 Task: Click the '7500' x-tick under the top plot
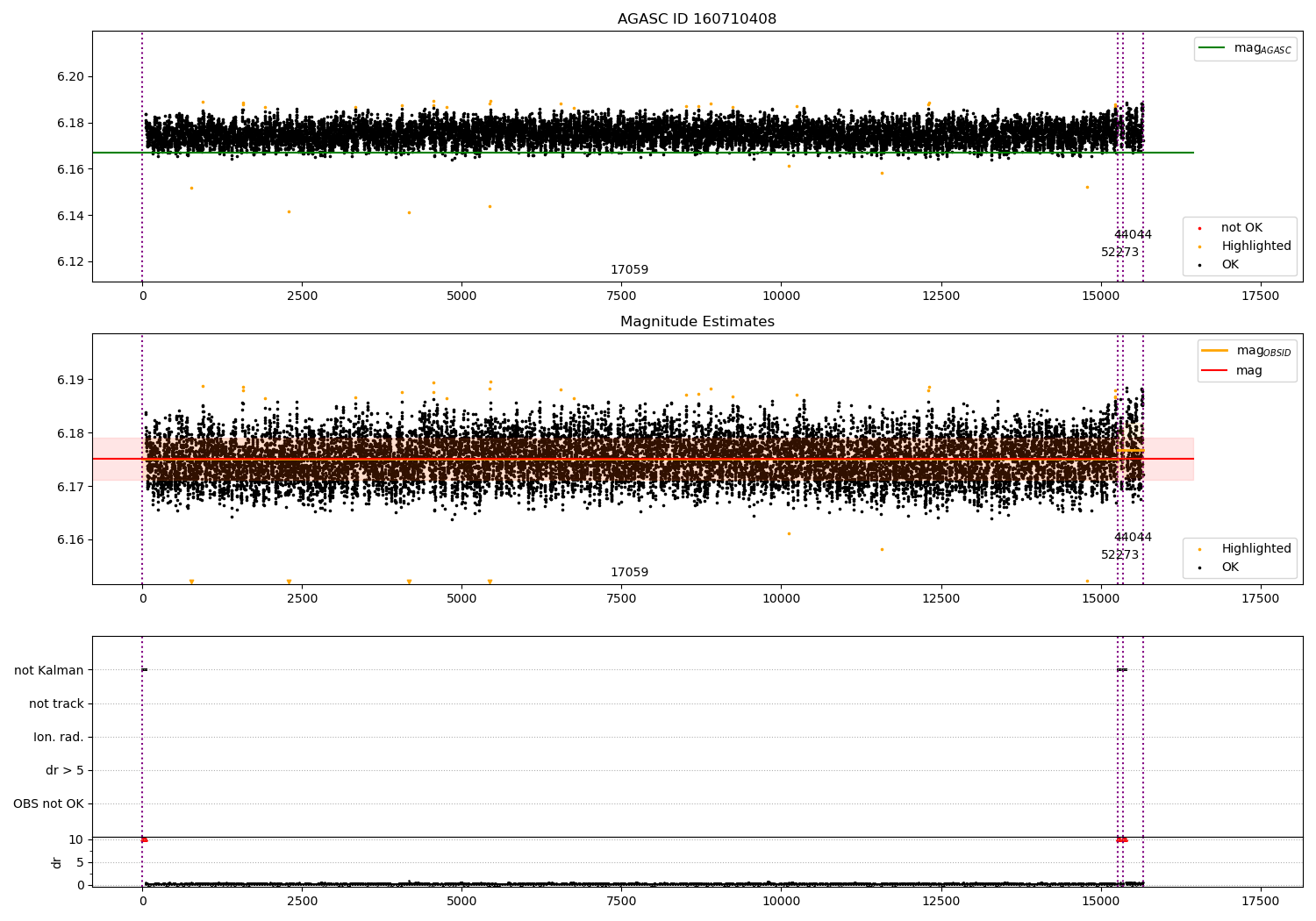pos(621,296)
